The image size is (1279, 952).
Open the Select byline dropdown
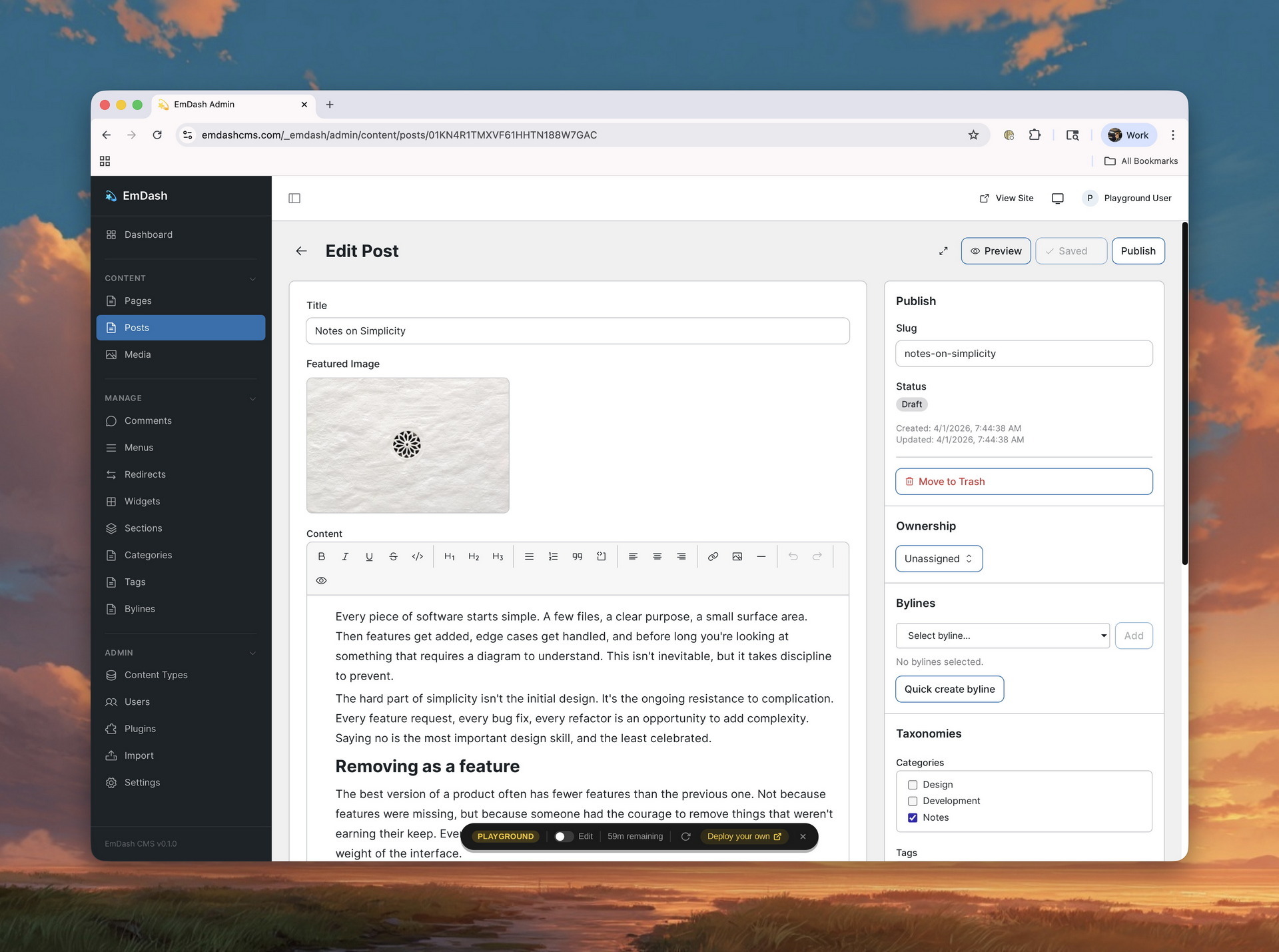(1003, 636)
